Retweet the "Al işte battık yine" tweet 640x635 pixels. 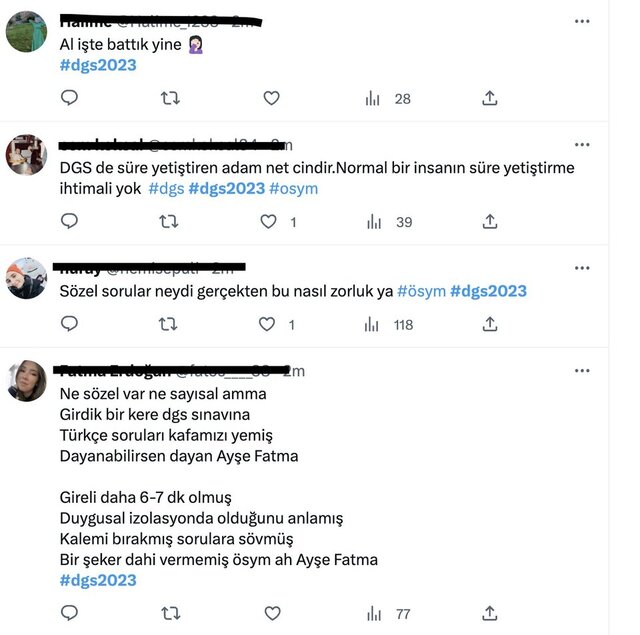[170, 98]
